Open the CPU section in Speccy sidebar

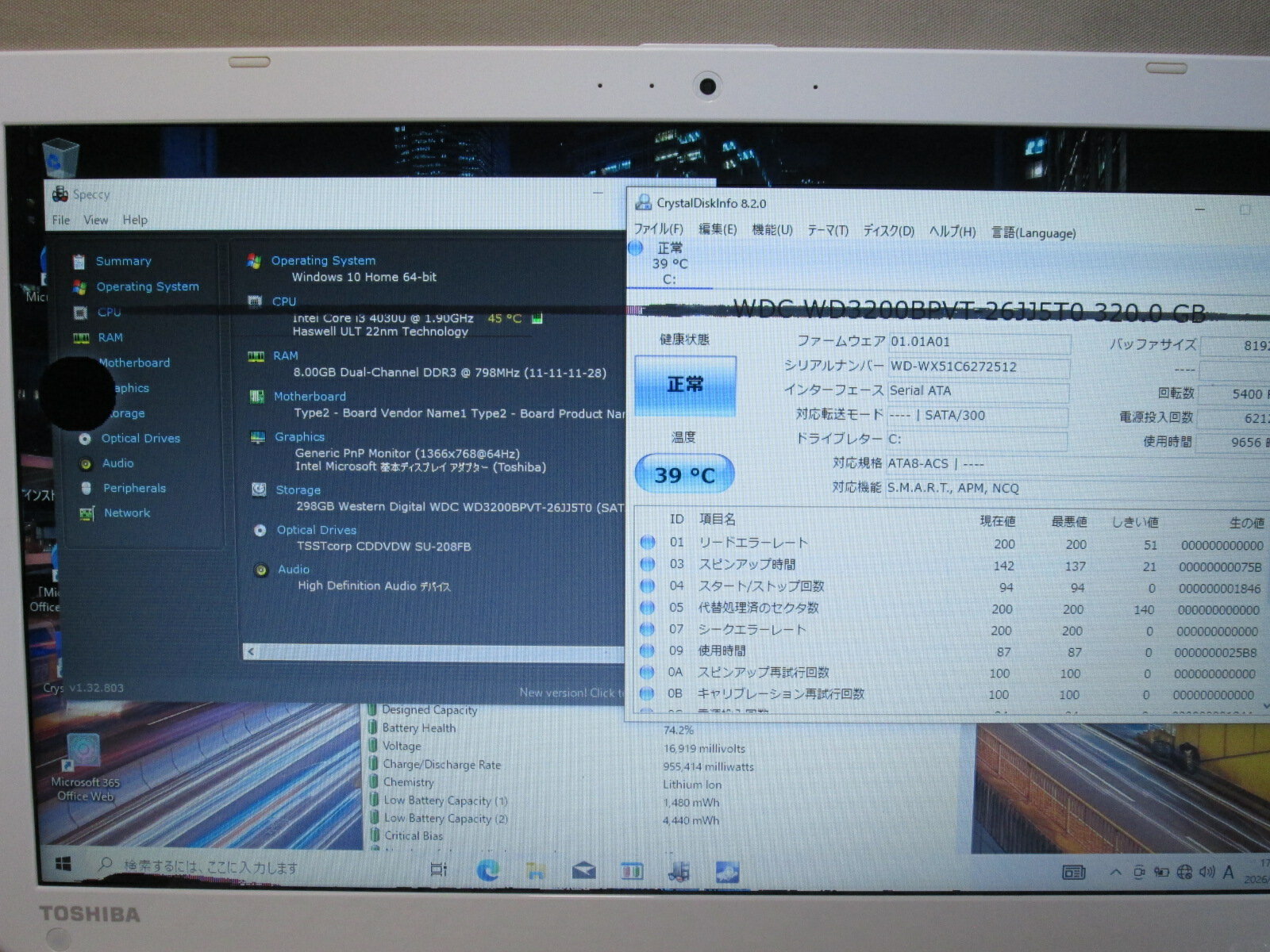[x=110, y=312]
